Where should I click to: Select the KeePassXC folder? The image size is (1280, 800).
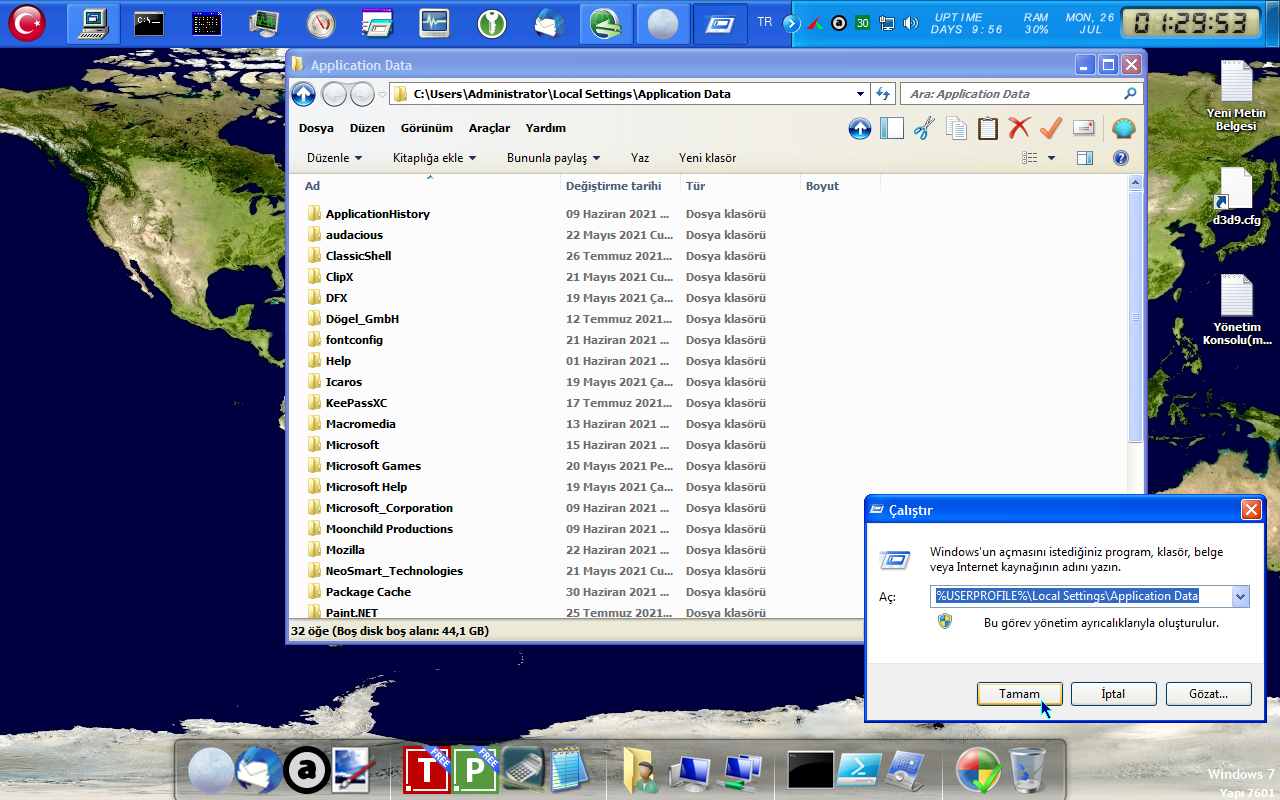[x=356, y=403]
